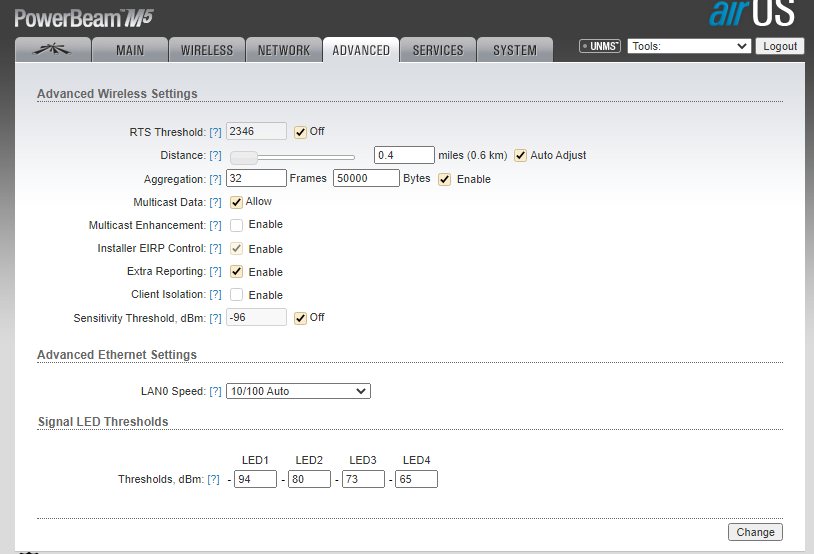Click the miles (0.6 km) text
814x554 pixels.
click(x=472, y=155)
